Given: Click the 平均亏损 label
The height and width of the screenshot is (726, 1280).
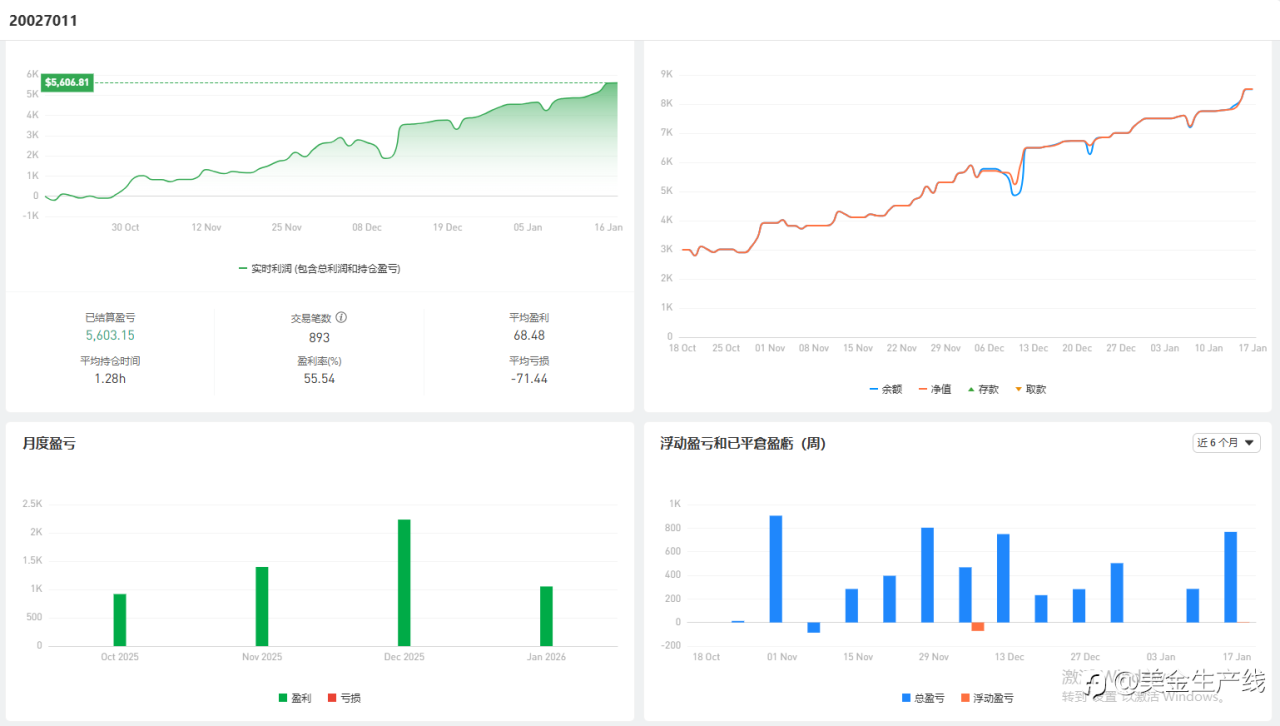Looking at the screenshot, I should point(528,360).
